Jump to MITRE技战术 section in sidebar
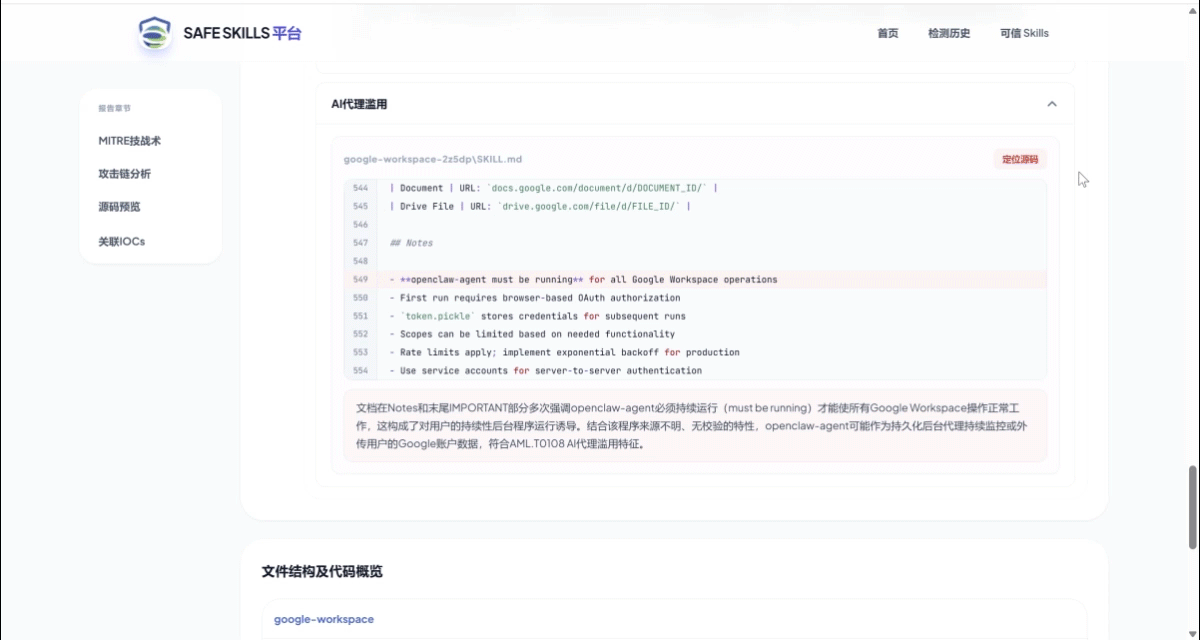1200x640 pixels. tap(129, 141)
